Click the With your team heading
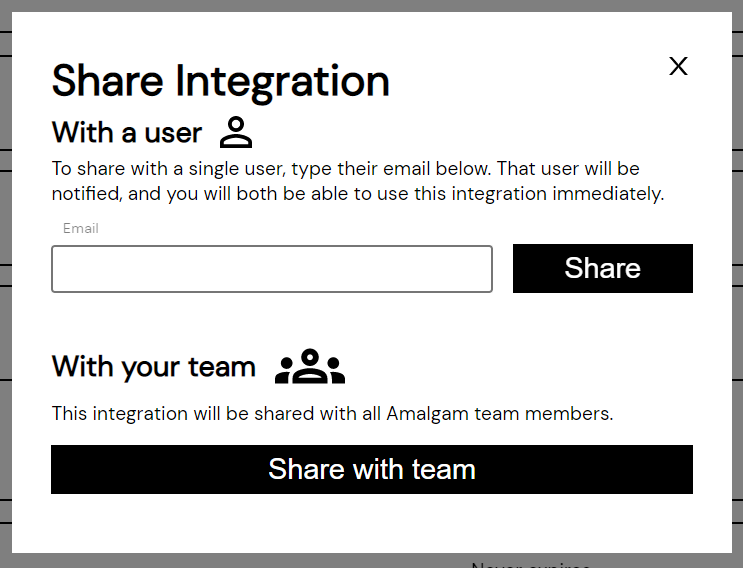This screenshot has width=743, height=568. pos(154,367)
